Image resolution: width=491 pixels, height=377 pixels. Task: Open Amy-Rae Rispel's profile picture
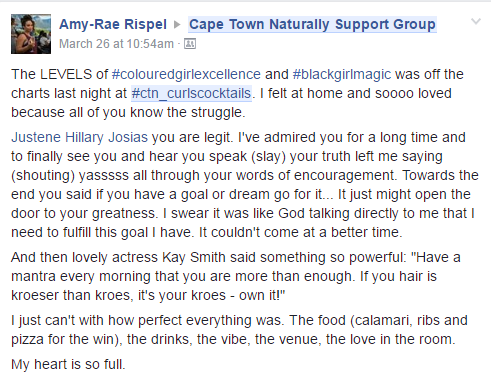[x=31, y=34]
